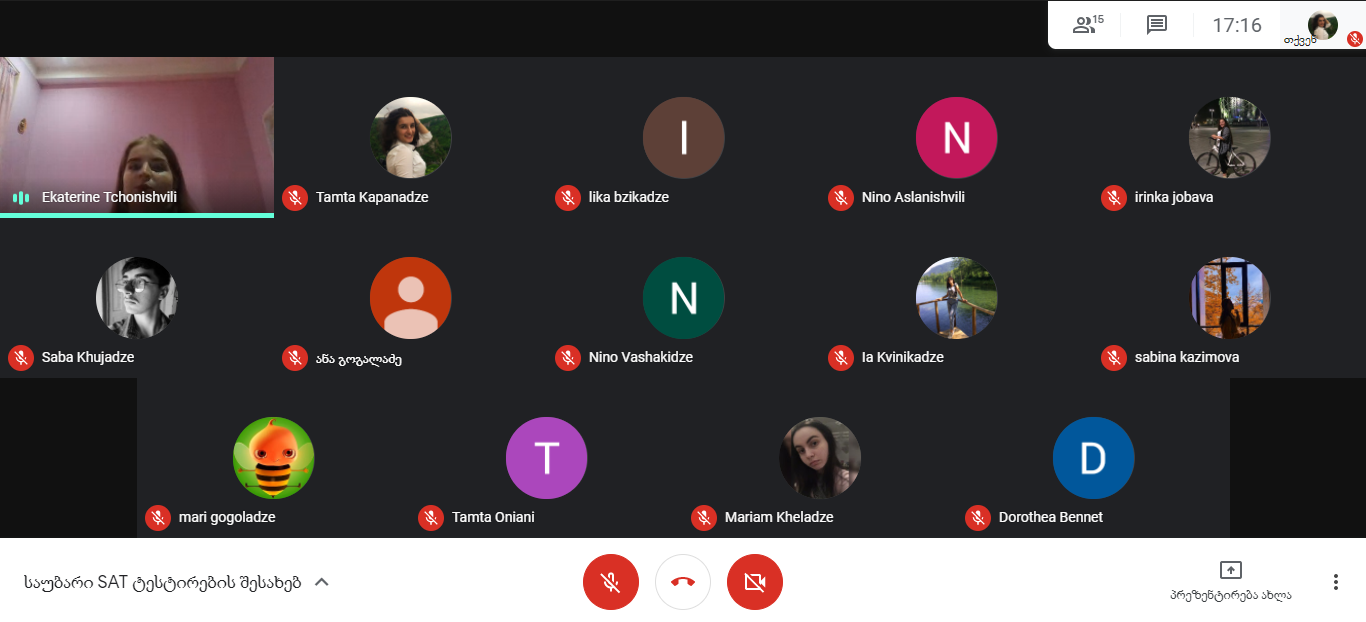Expand meeting details chevron next to SAT title

click(x=322, y=582)
